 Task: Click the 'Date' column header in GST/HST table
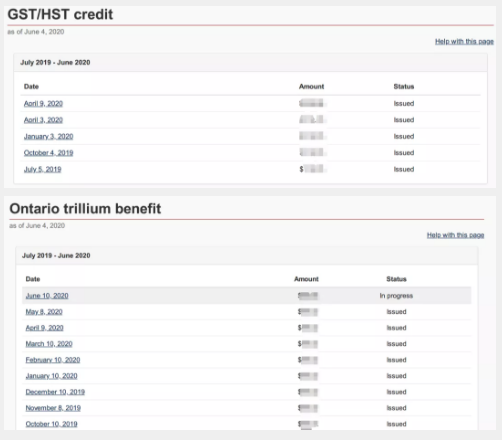[x=31, y=87]
